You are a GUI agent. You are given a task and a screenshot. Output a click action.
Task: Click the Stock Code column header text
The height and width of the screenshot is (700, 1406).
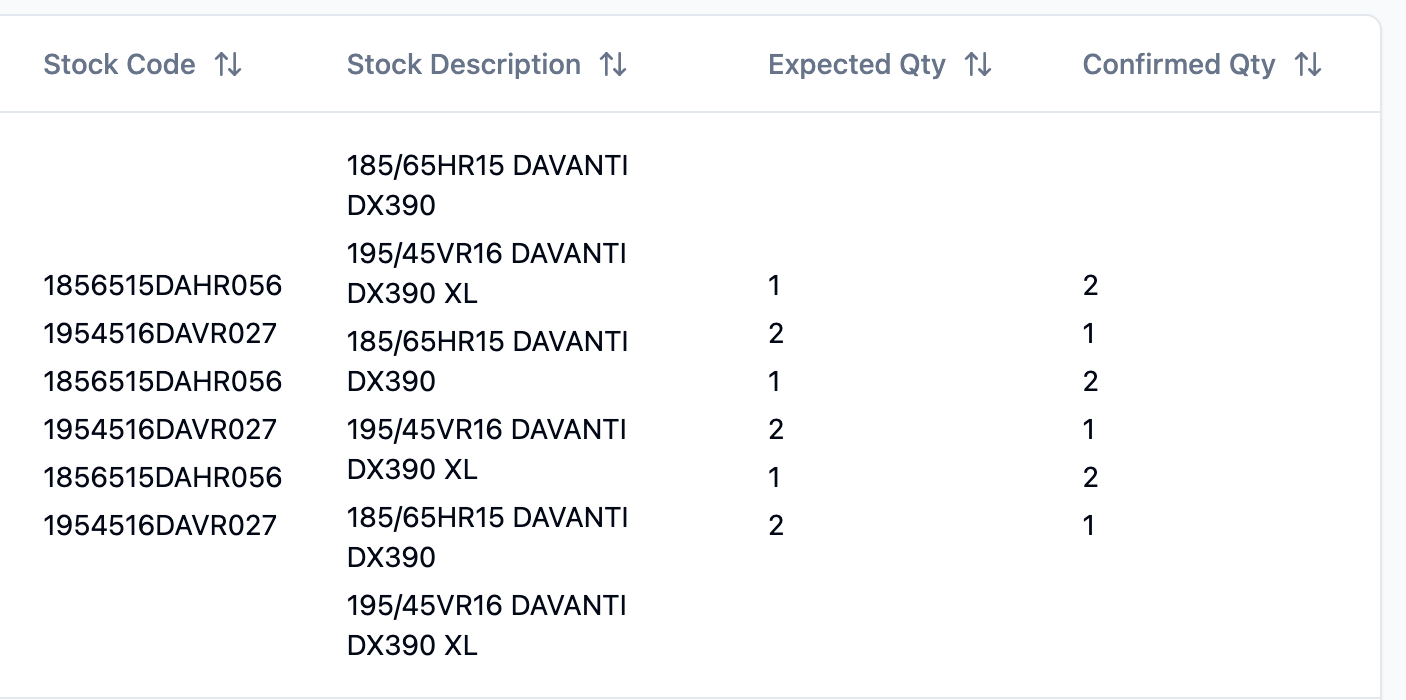click(119, 65)
